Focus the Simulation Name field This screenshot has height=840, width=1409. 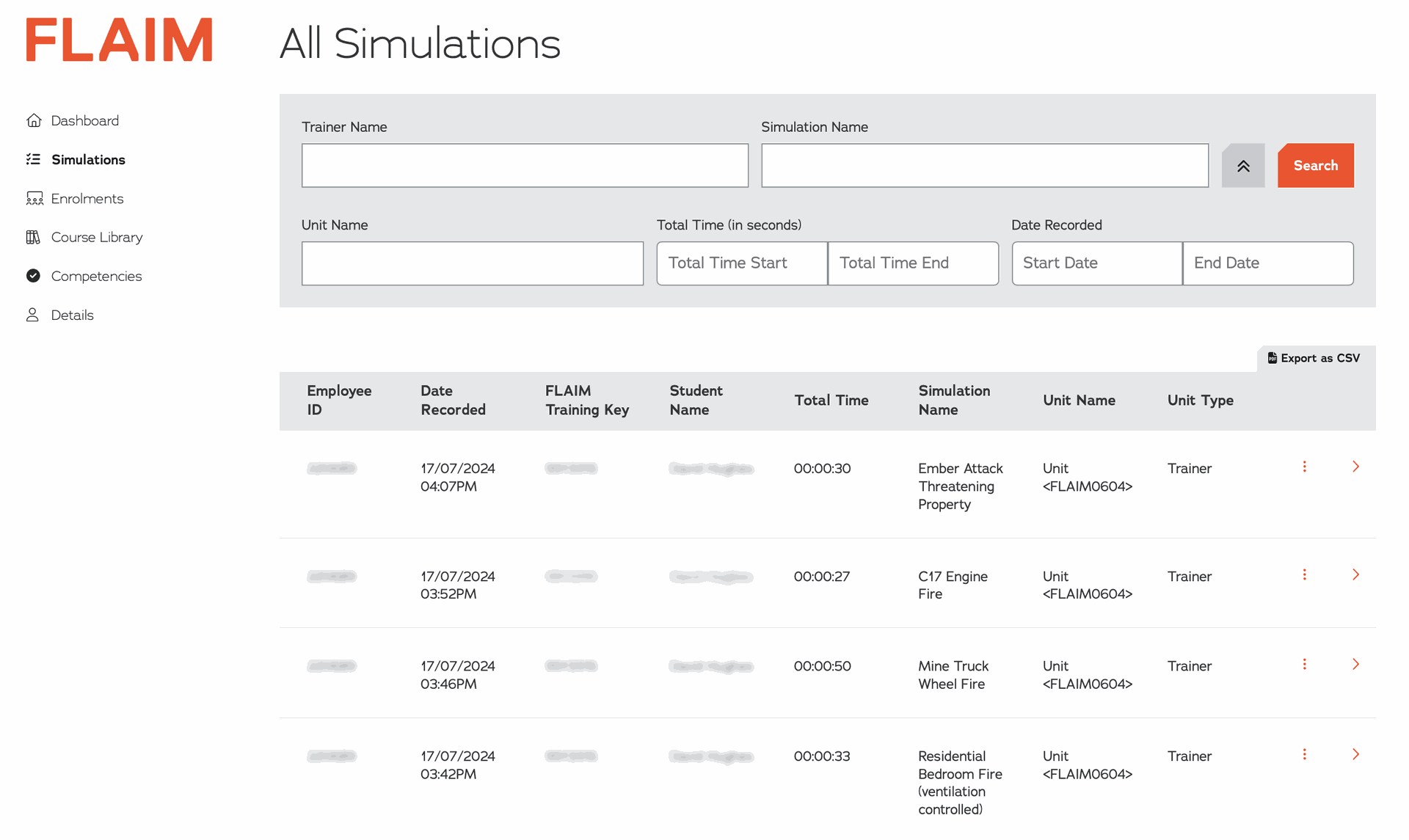[x=985, y=166]
